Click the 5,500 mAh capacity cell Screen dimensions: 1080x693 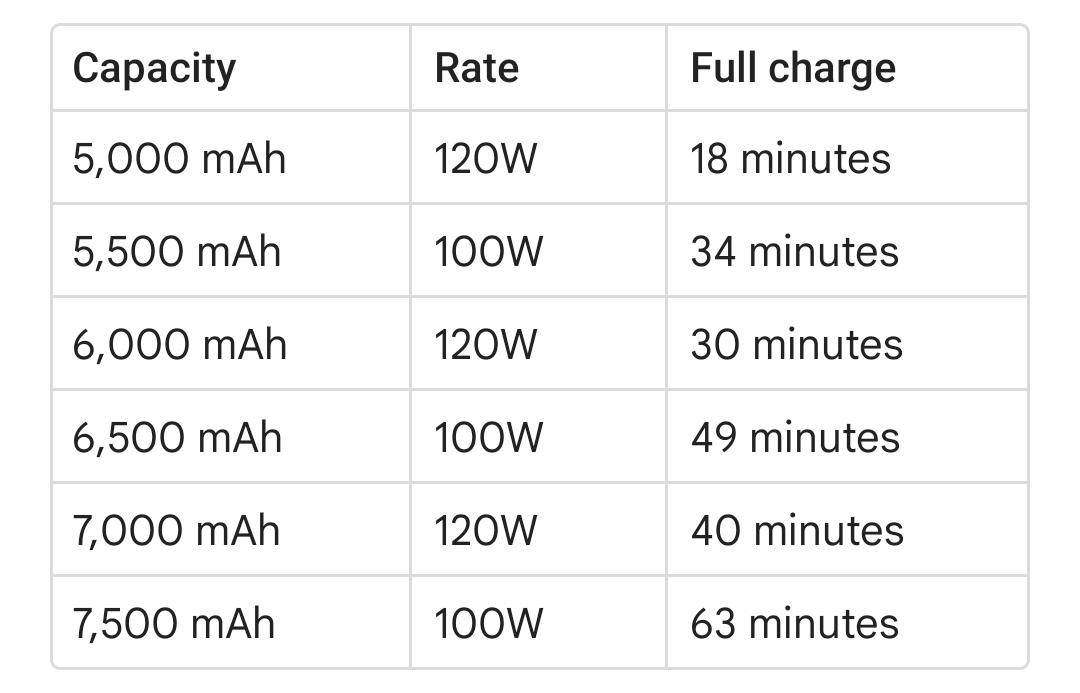pyautogui.click(x=177, y=251)
